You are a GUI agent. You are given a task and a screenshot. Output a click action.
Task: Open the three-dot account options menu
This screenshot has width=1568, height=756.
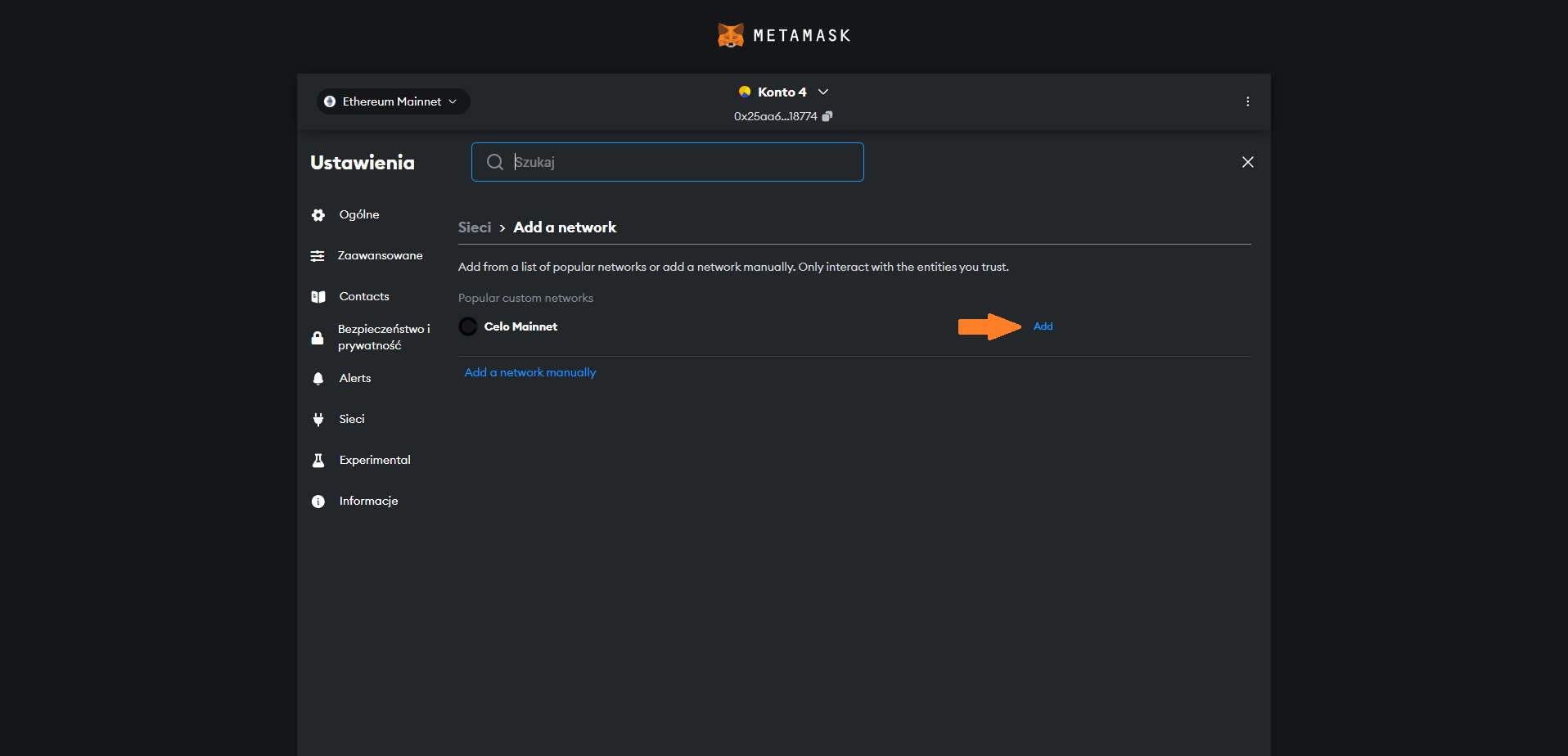[1247, 101]
